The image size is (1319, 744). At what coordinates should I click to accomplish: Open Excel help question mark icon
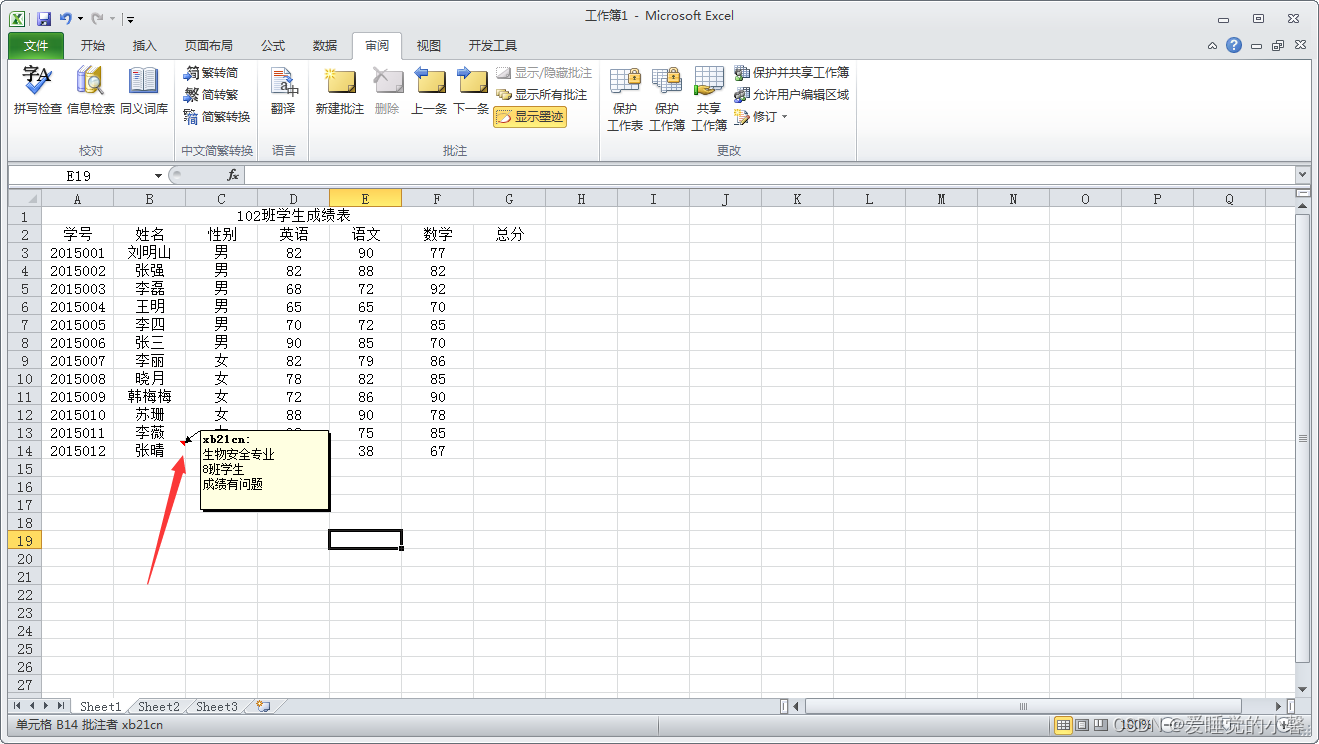pyautogui.click(x=1235, y=45)
